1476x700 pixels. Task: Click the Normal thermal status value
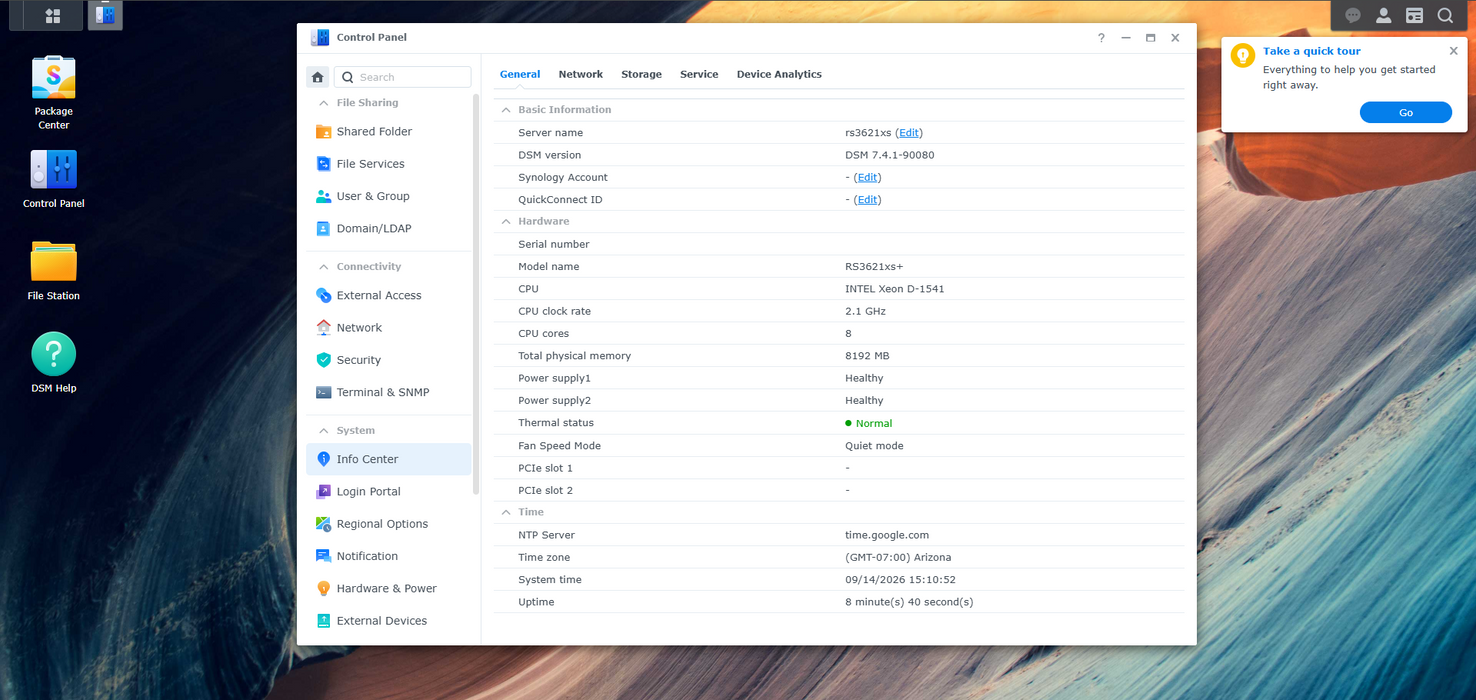click(873, 423)
